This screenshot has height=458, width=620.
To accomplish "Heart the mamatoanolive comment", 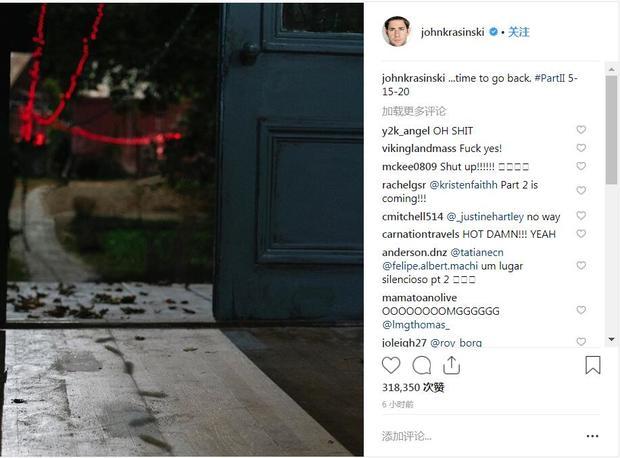I will click(x=581, y=310).
